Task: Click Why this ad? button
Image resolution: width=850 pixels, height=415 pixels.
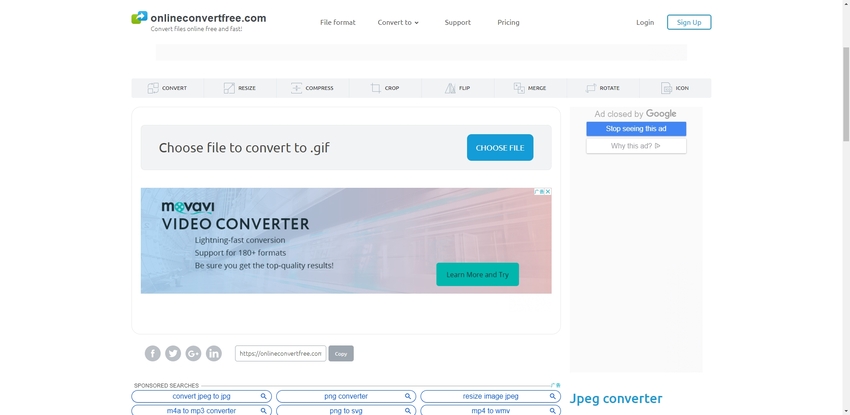Action: pos(636,146)
